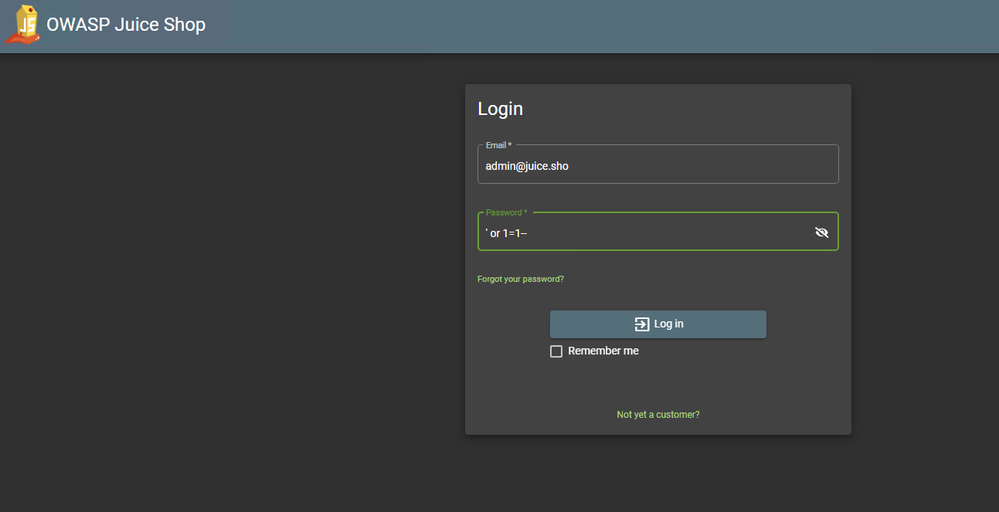Submit with the Log in button

coord(658,324)
